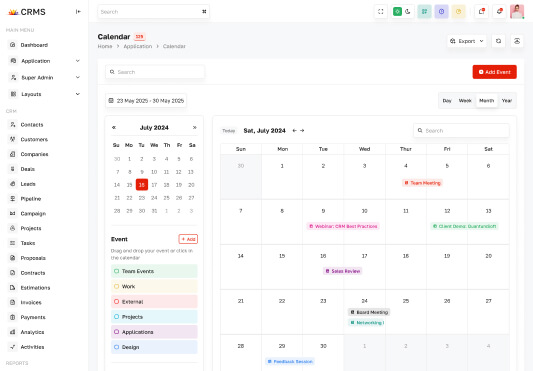Viewport: 533px width, 371px height.
Task: Open Contacts in sidebar
Action: 32,125
